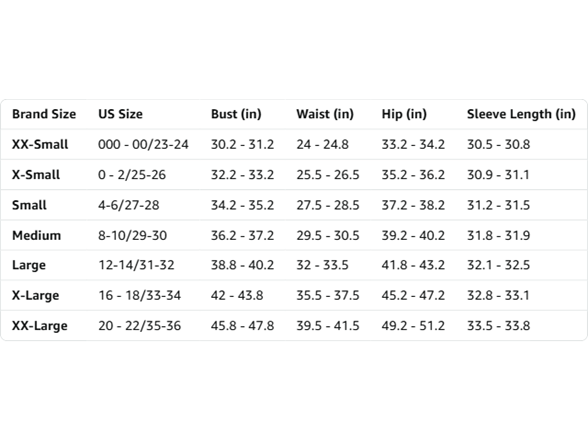Viewport: 588px width, 441px height.
Task: Select the XX-Large row label
Action: click(40, 326)
